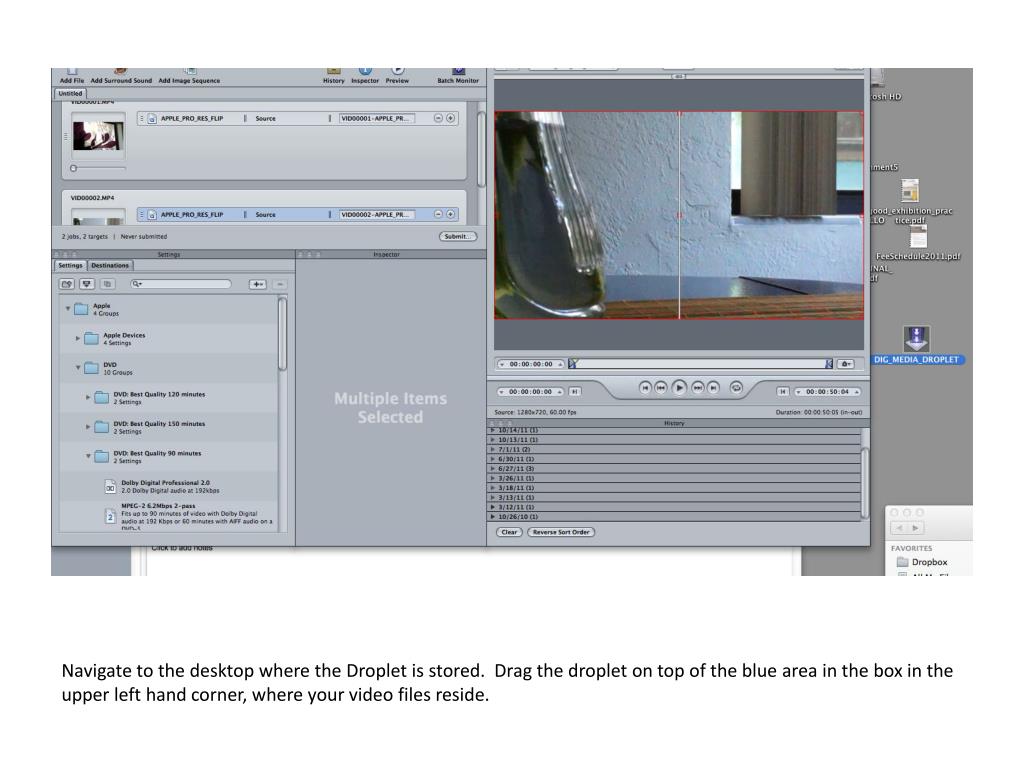Click the preview timeline scrubber bar

coord(700,364)
